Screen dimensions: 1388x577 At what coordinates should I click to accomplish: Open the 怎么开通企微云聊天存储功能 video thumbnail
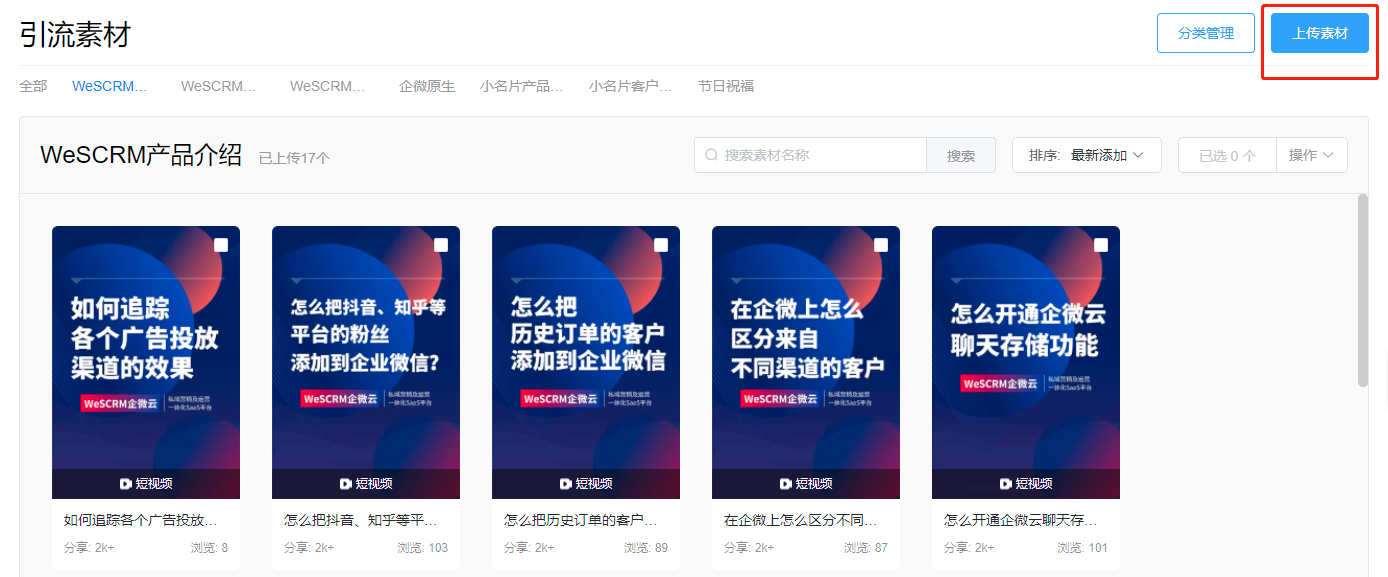(x=1026, y=362)
